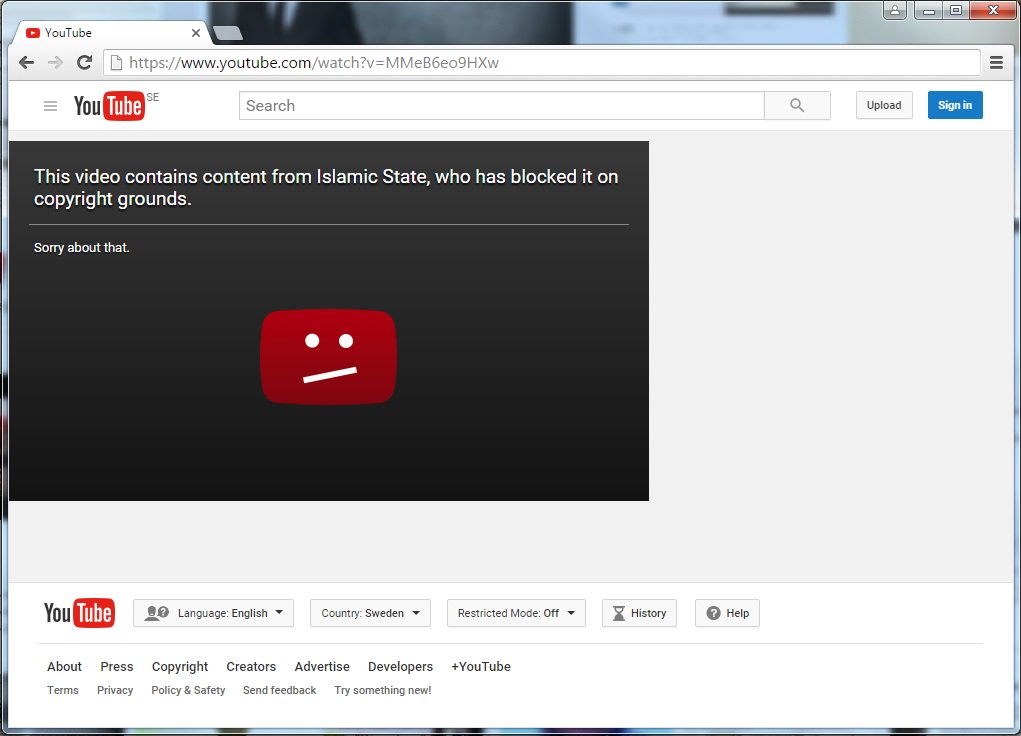Open the Press link
This screenshot has width=1021, height=736.
[117, 666]
